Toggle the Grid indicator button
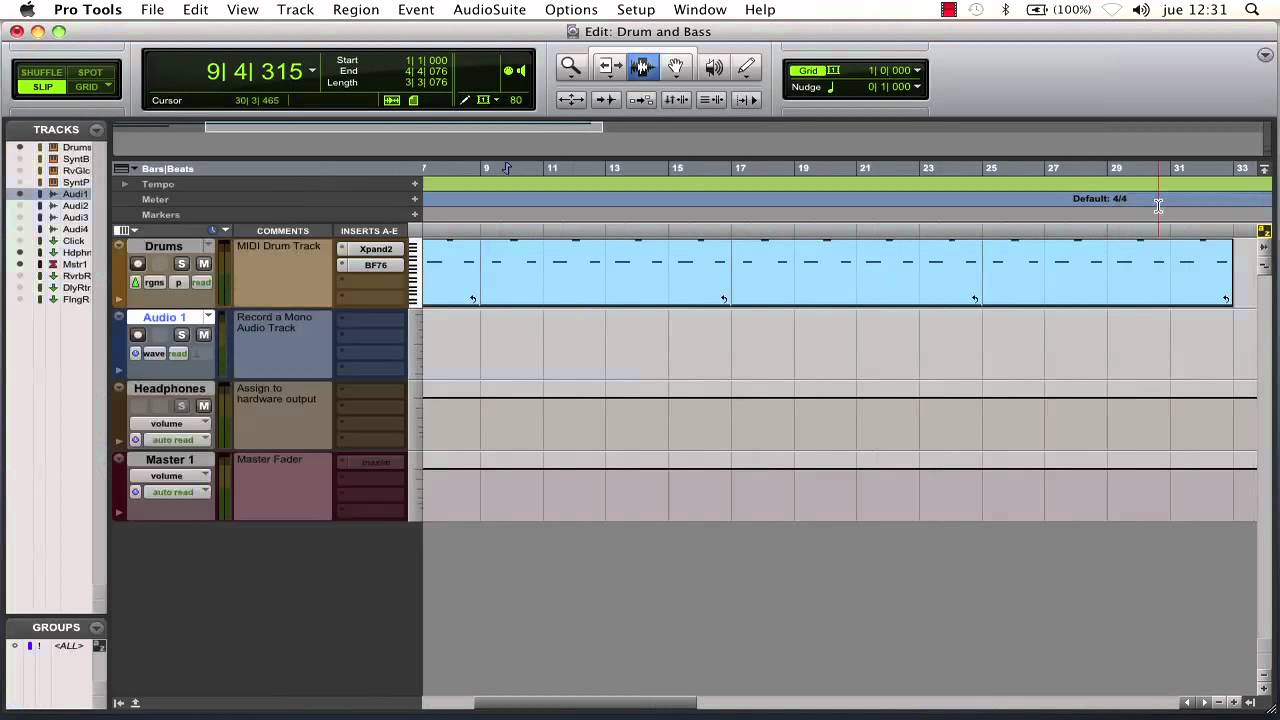The height and width of the screenshot is (720, 1280). pos(808,71)
